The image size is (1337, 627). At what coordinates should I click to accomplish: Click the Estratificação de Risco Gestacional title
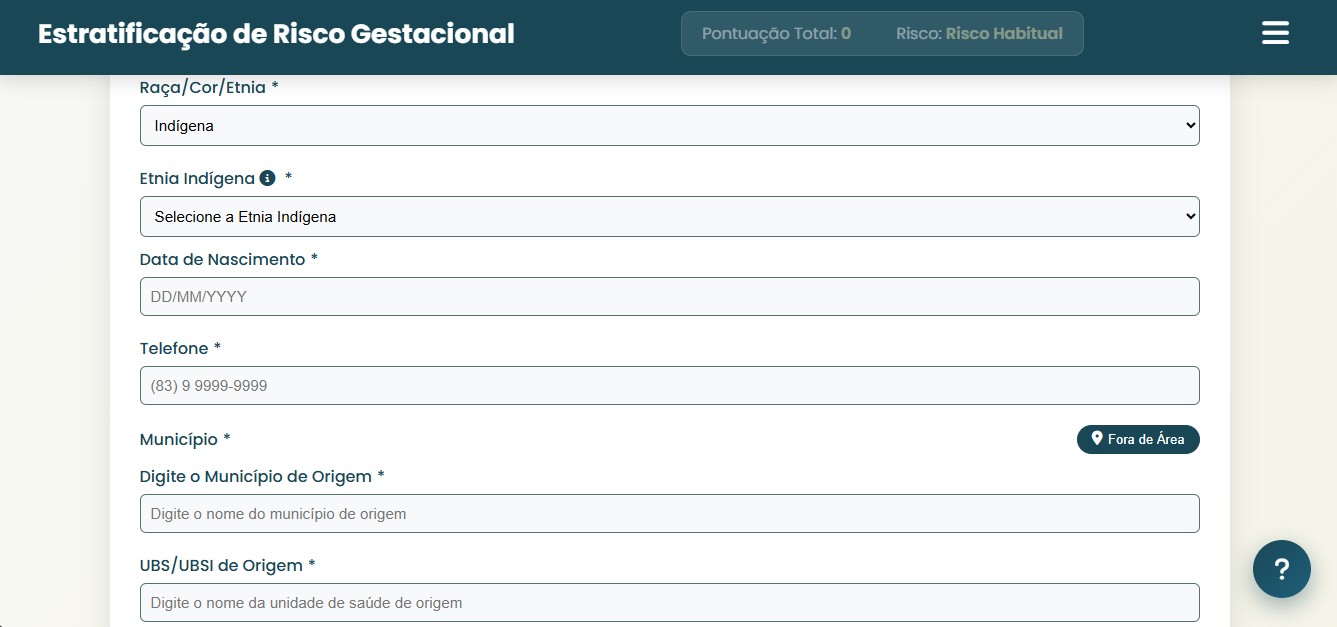[x=276, y=34]
